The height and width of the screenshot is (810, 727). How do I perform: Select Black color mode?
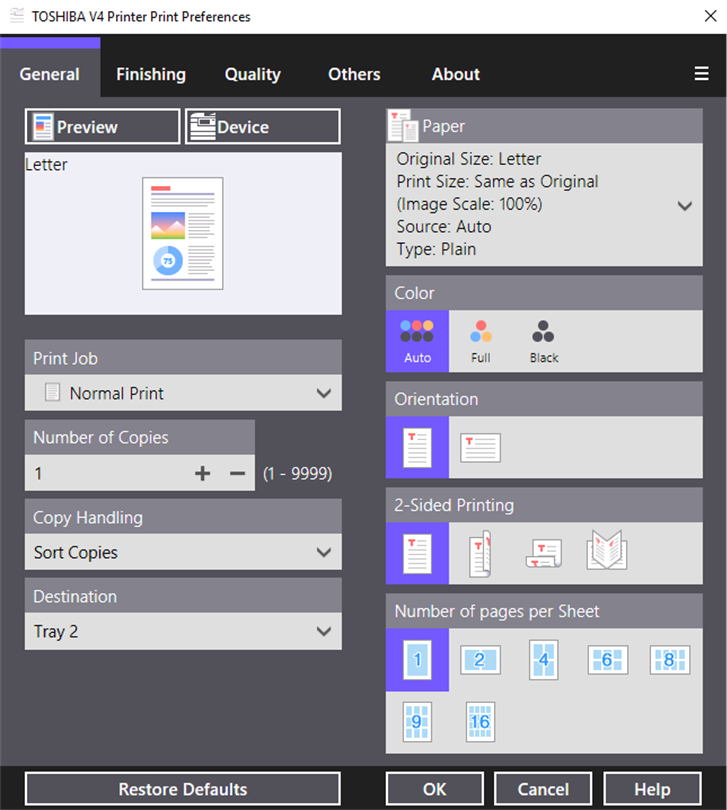(x=544, y=341)
